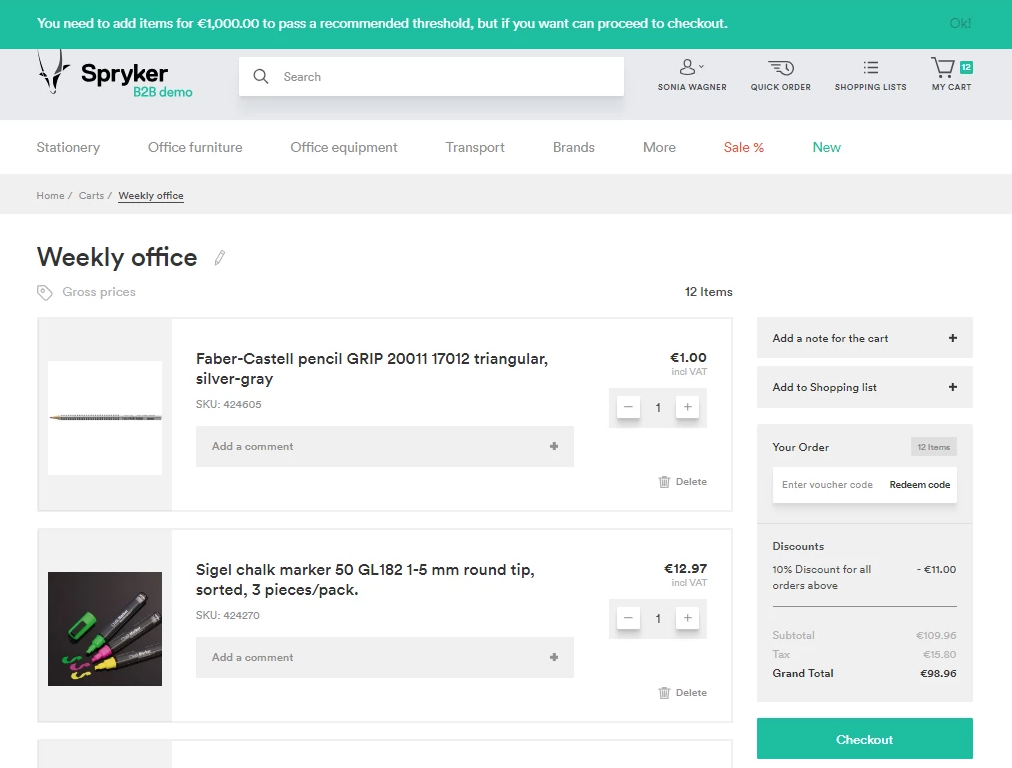Edit cart name with pencil icon
Image resolution: width=1012 pixels, height=768 pixels.
219,258
